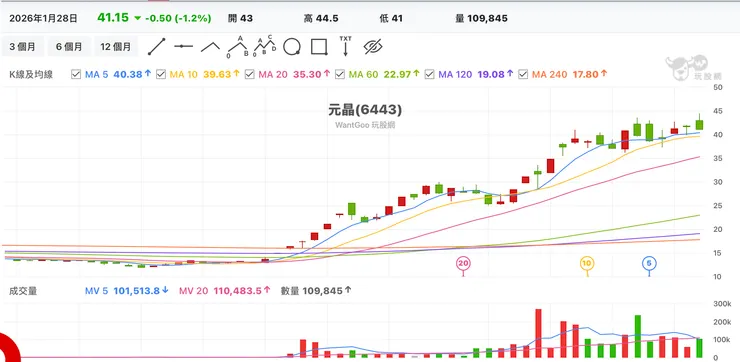740x362 pixels.
Task: Click the date 2026年1月28日
Action: 43,18
